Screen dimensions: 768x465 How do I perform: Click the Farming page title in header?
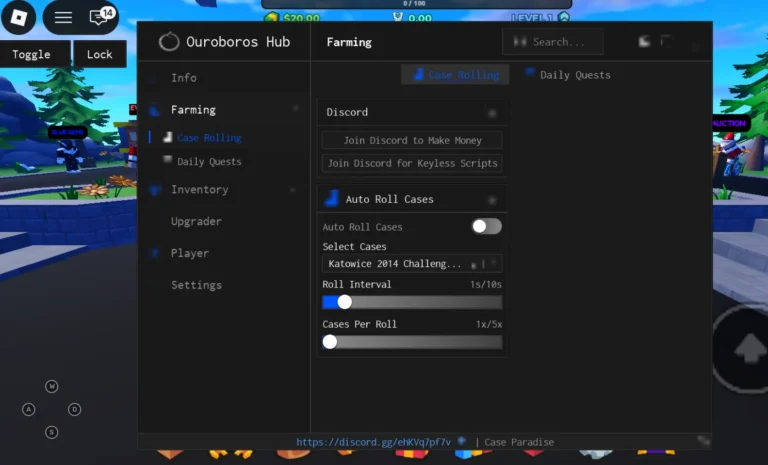click(349, 42)
